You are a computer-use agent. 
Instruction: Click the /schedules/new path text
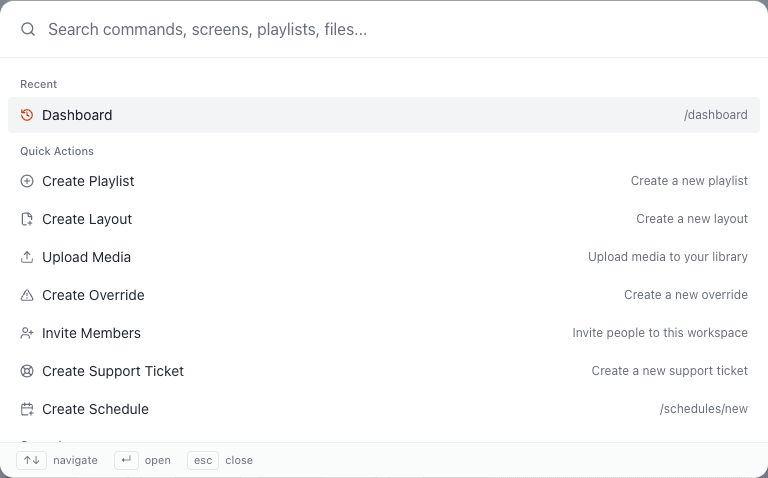click(703, 408)
